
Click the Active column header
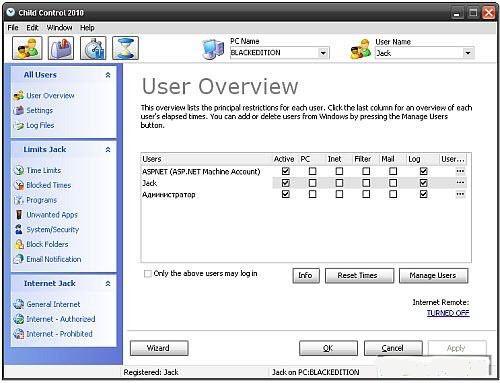pos(285,159)
